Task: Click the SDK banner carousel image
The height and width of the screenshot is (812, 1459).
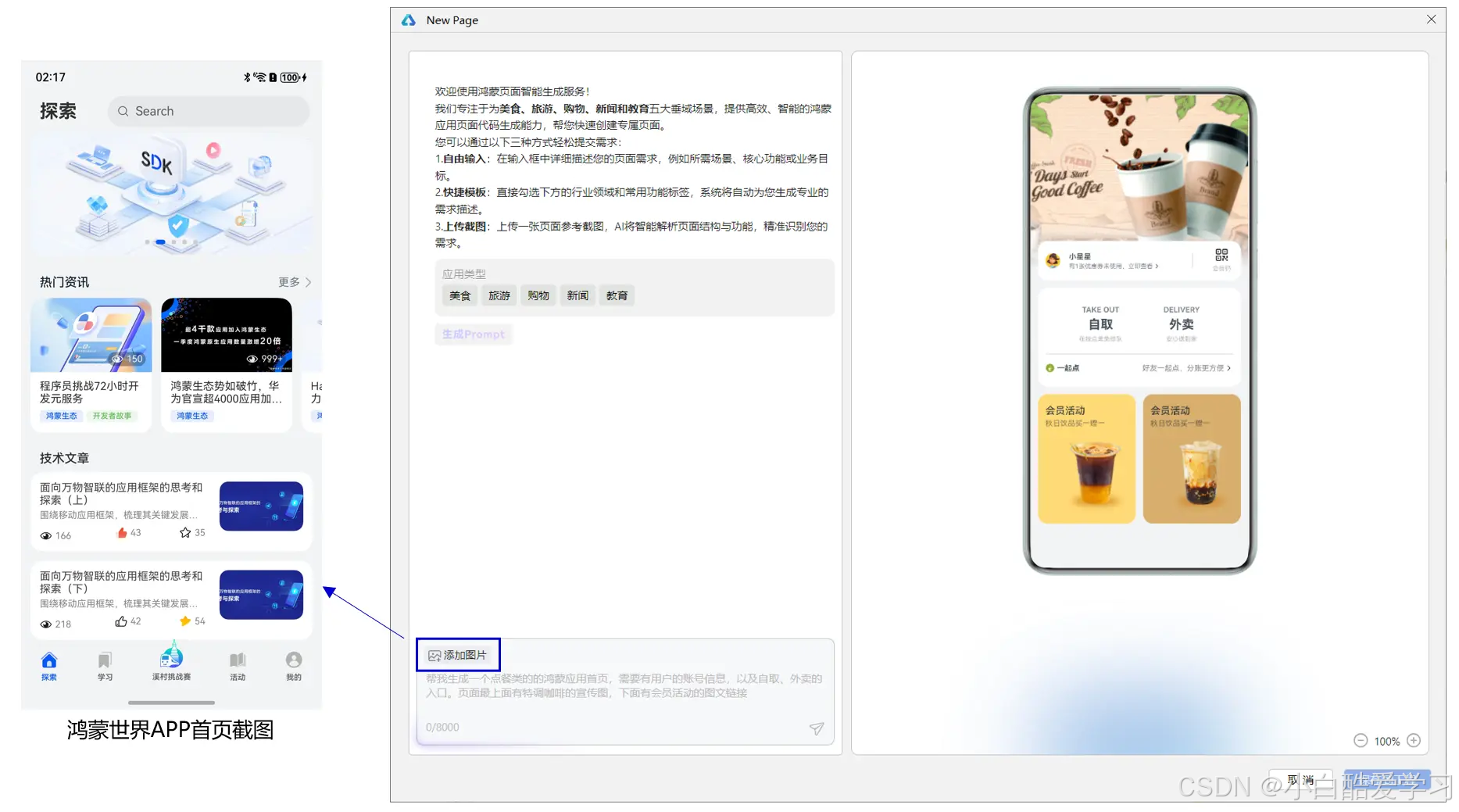Action: tap(171, 193)
